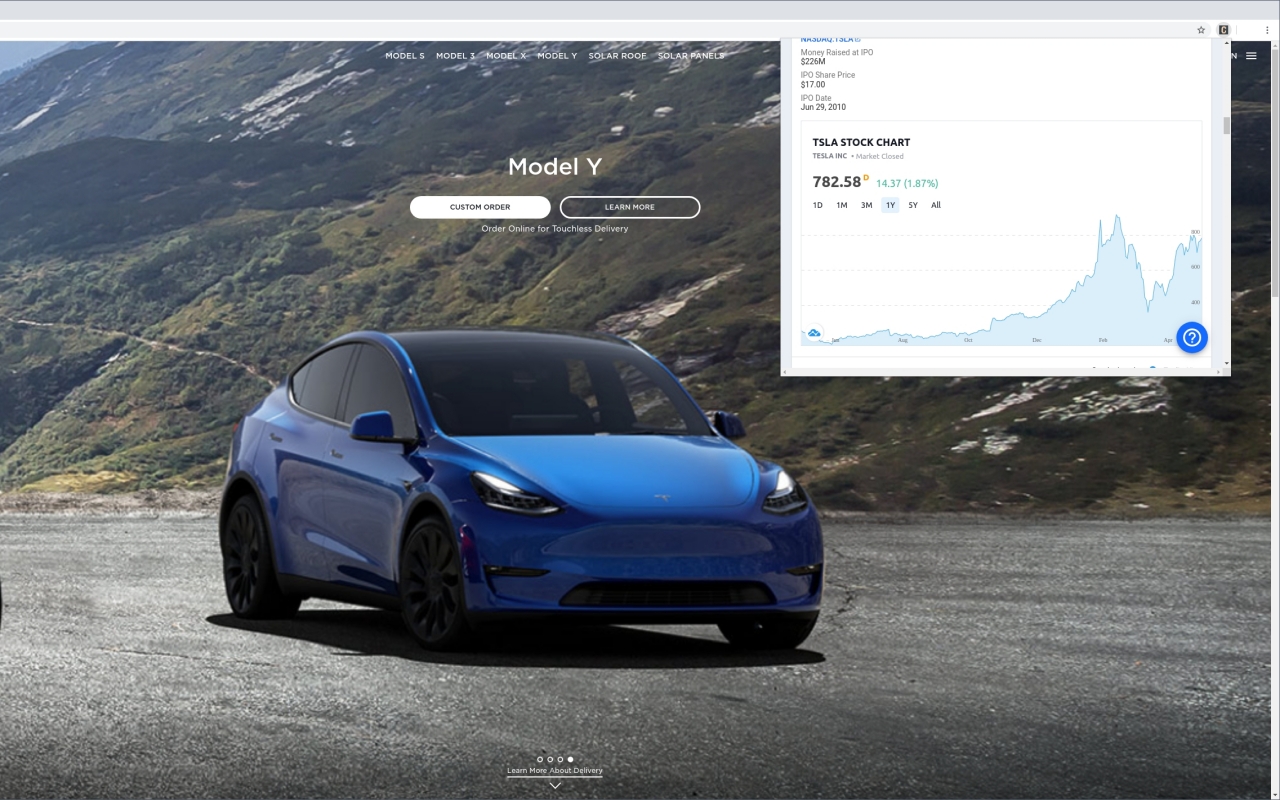Screen dimensions: 1280x800
Task: Open the Crunchbase extension icon in toolbar
Action: point(1223,30)
